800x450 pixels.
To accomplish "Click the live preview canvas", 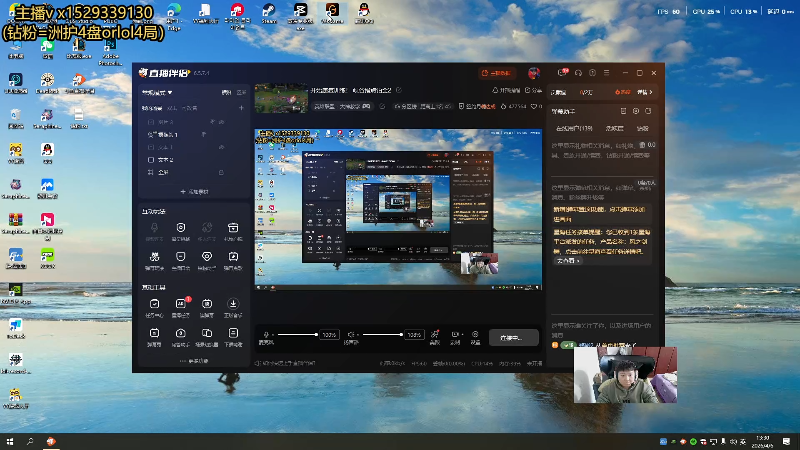I will tap(398, 210).
